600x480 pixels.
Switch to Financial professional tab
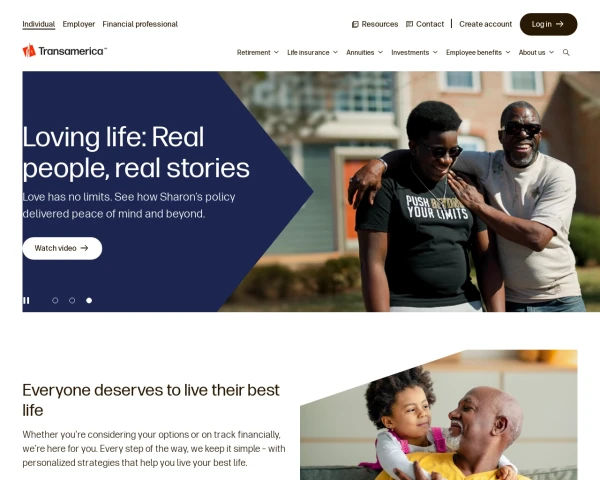(140, 24)
